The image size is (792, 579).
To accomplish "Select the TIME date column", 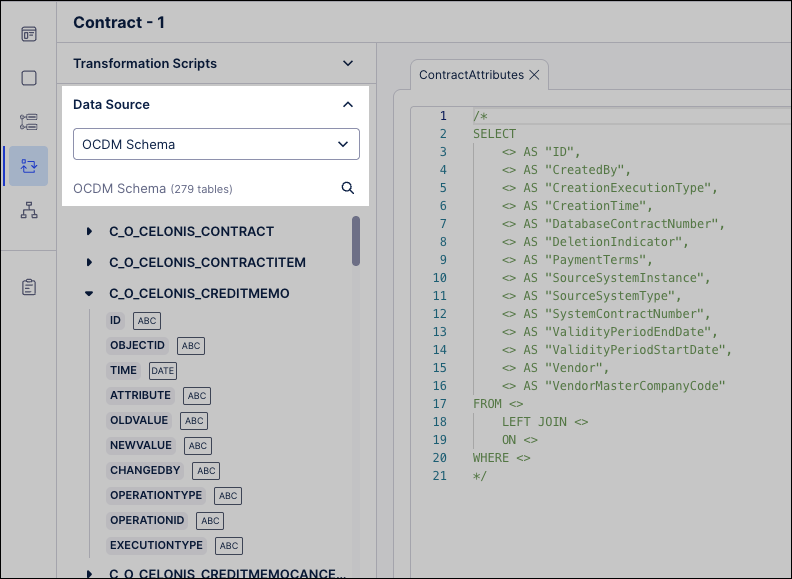I will pos(123,370).
